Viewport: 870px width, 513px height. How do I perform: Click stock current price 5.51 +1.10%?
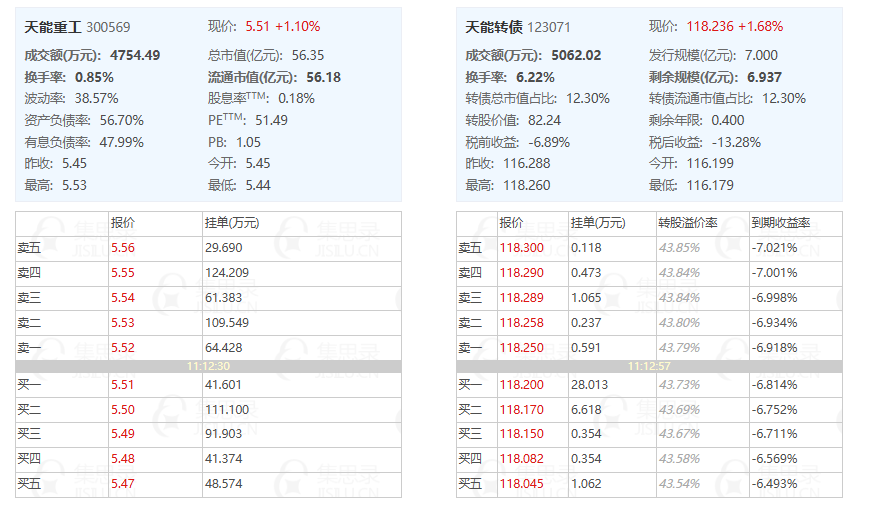(x=282, y=27)
